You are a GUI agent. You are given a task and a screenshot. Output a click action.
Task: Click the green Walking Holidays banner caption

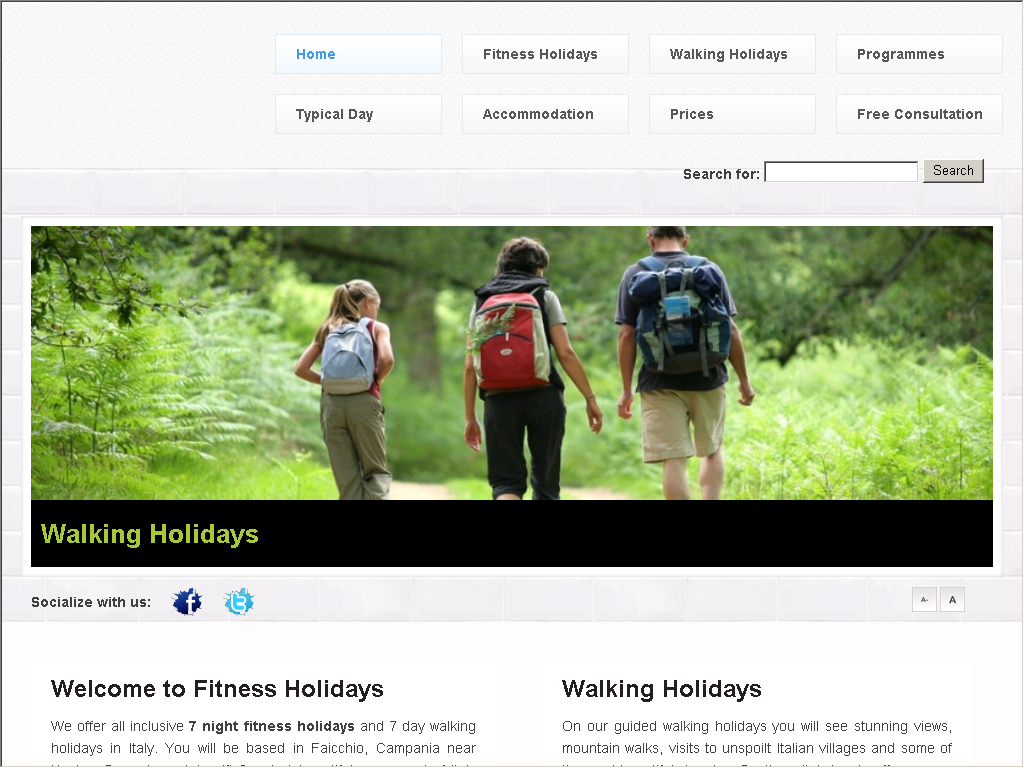click(150, 534)
